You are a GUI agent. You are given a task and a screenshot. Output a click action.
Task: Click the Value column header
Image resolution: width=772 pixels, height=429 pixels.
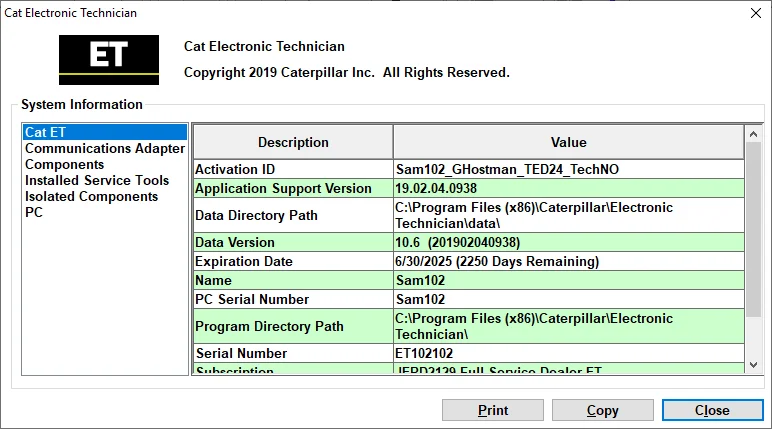click(x=568, y=142)
